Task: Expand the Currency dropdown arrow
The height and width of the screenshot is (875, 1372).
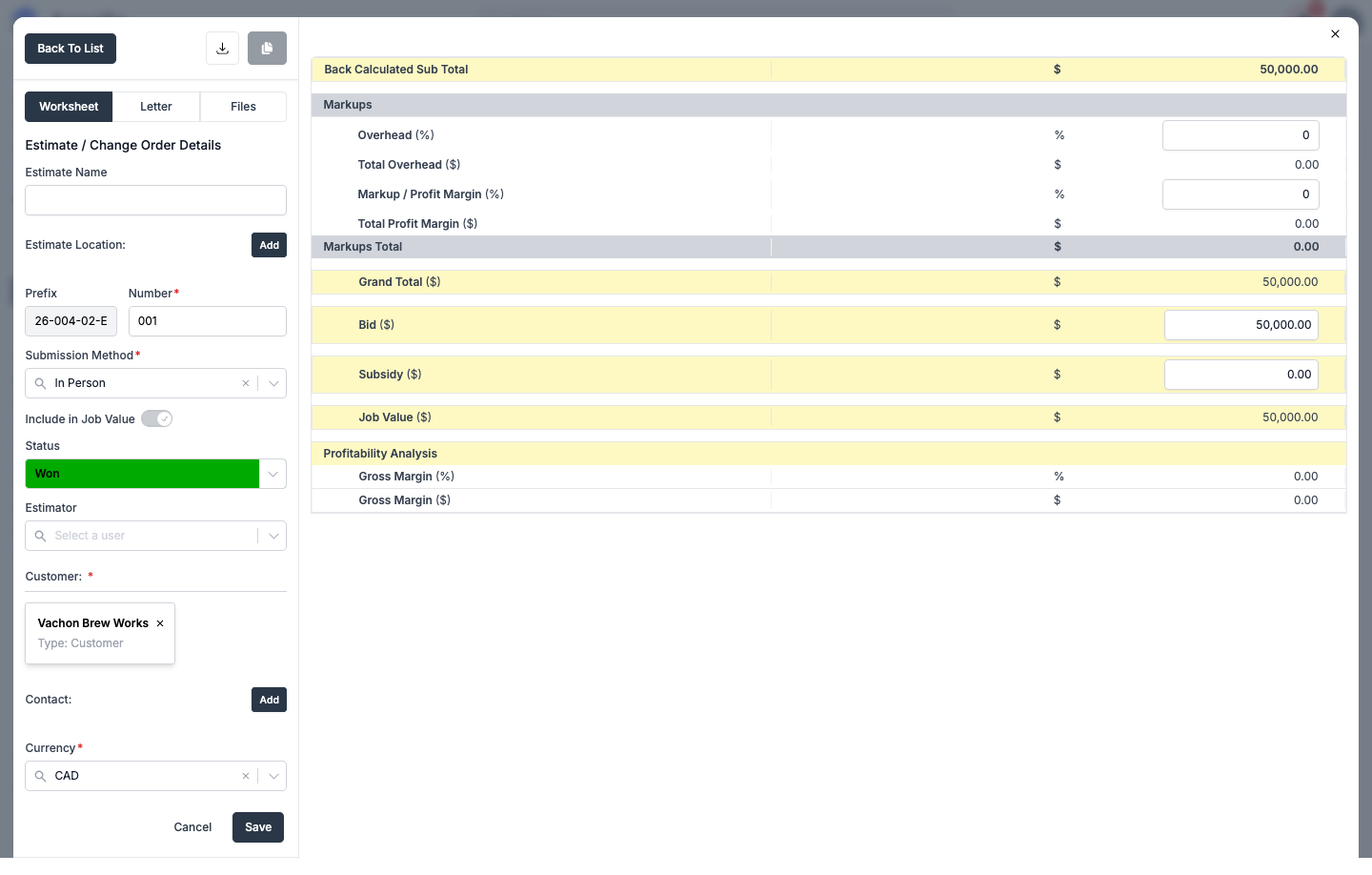Action: (273, 776)
